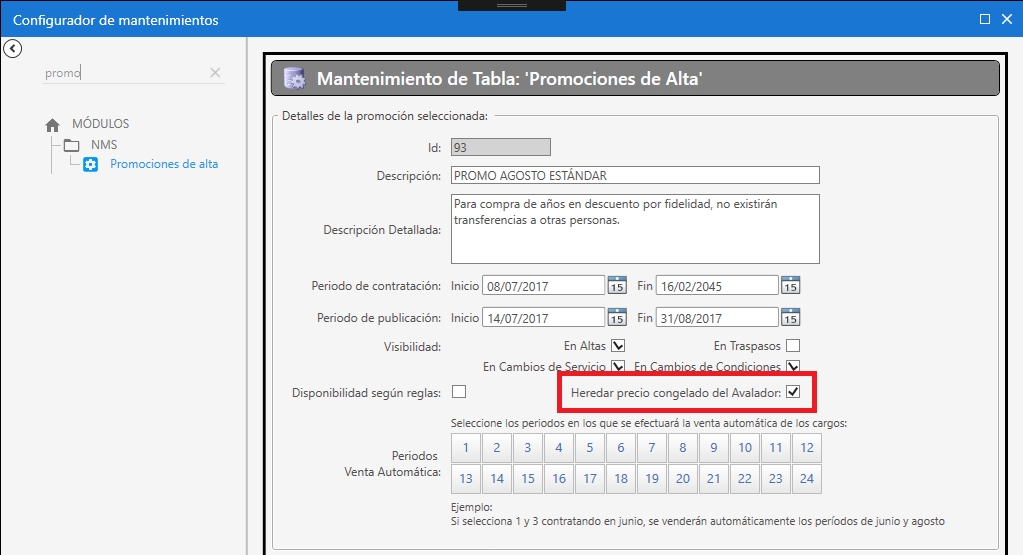
Task: Click period 17 button
Action: (x=590, y=479)
